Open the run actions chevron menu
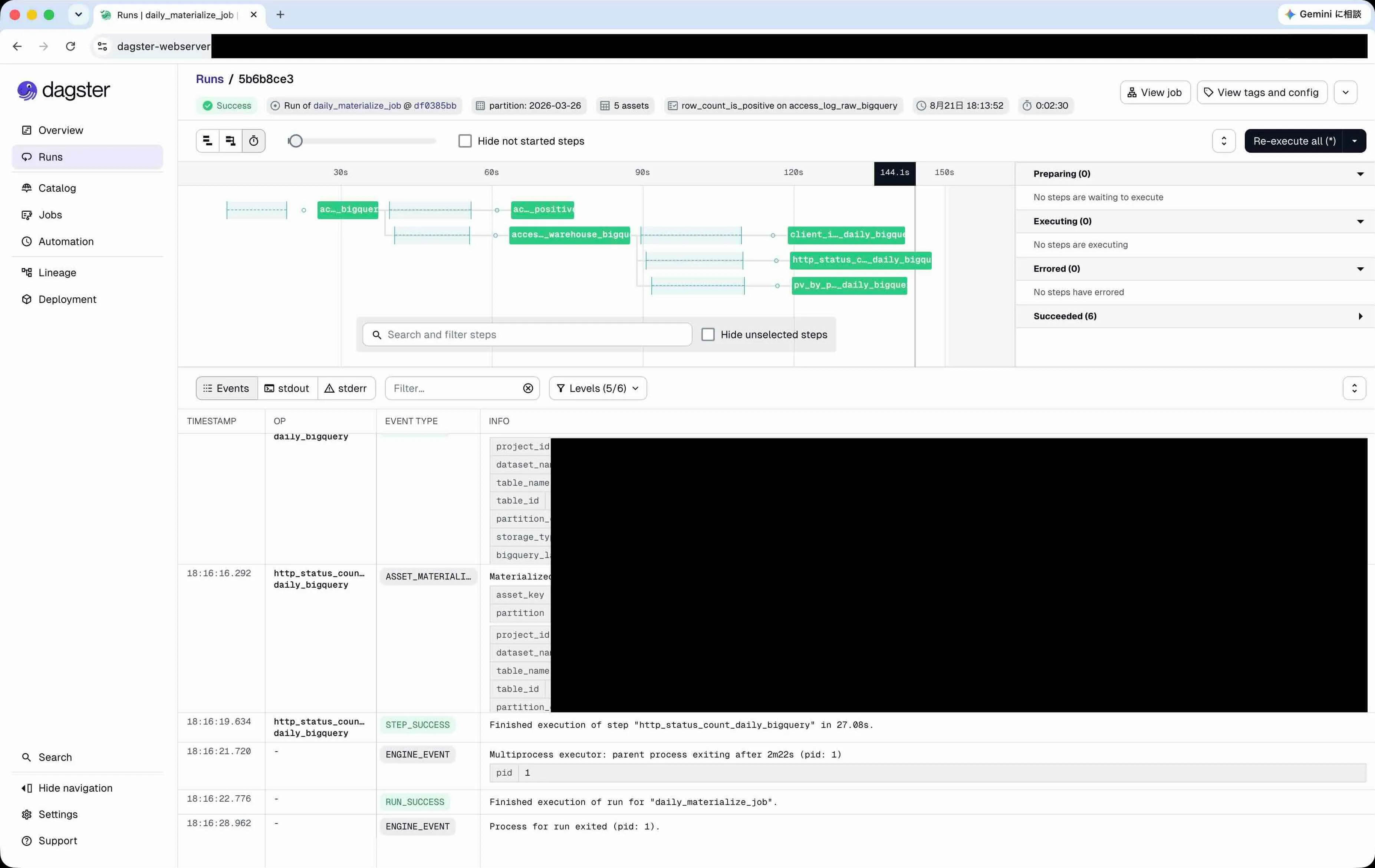1375x868 pixels. (1345, 92)
